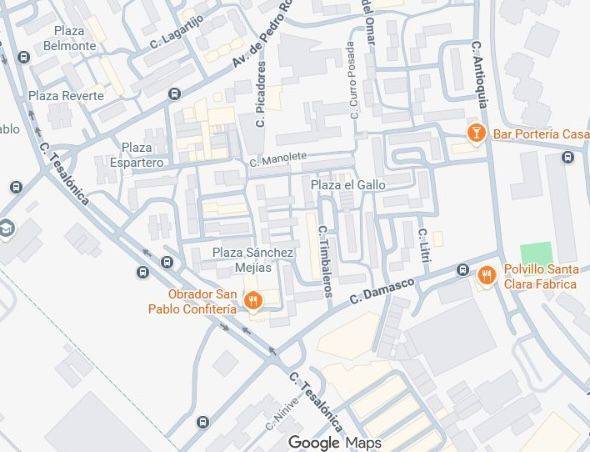The width and height of the screenshot is (590, 452).
Task: Click bus stop icon near C. Nínive
Action: tap(203, 422)
